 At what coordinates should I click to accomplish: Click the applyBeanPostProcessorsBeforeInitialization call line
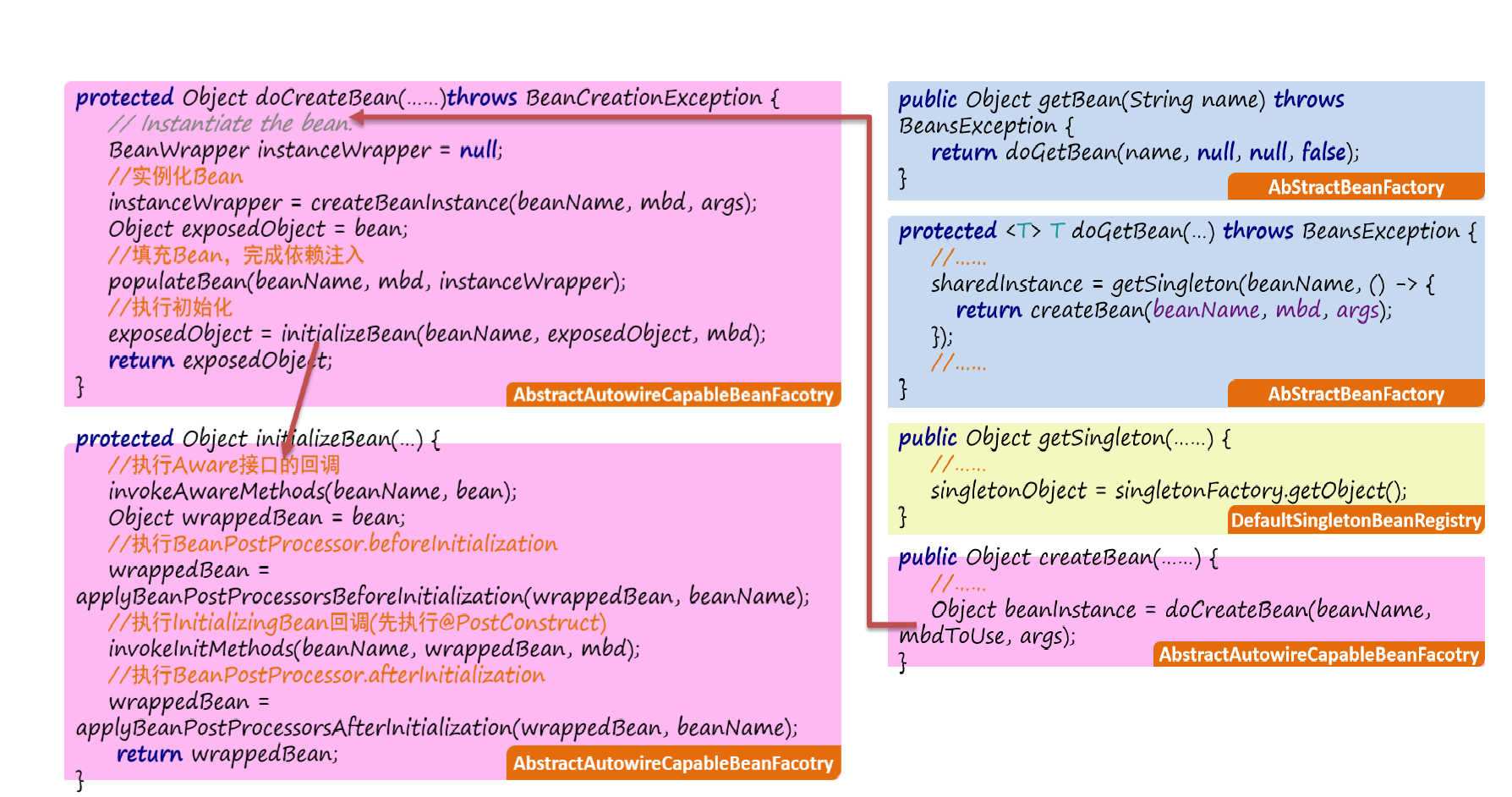pos(442,596)
